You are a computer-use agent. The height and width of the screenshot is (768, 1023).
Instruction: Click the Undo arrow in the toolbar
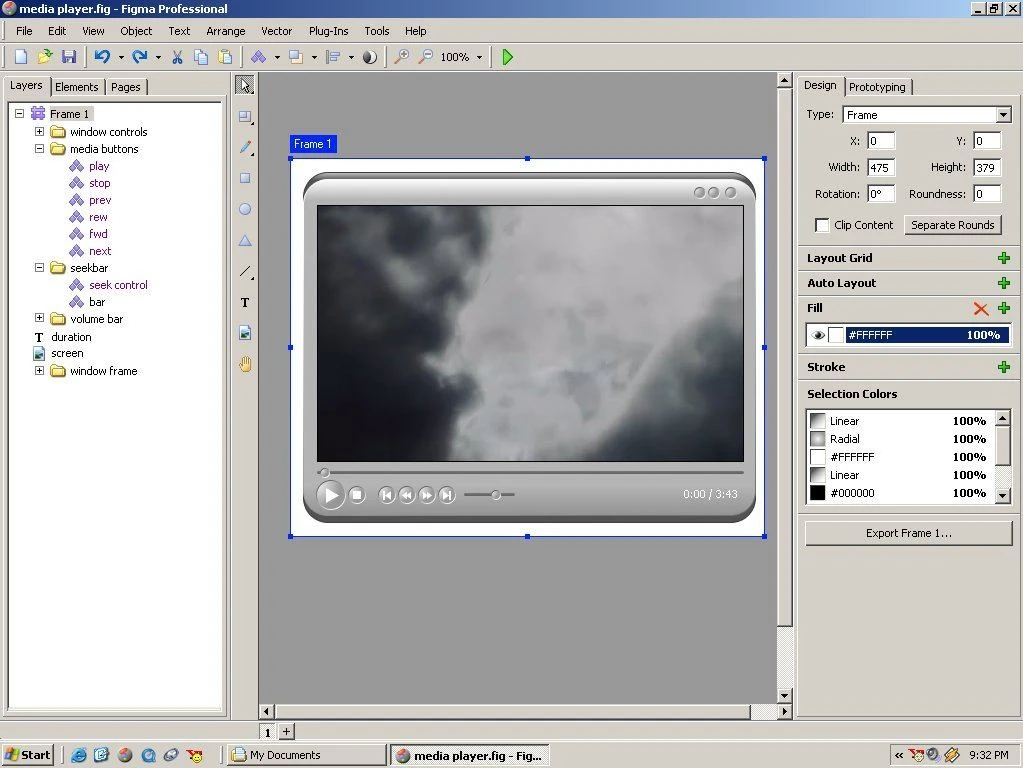(102, 57)
